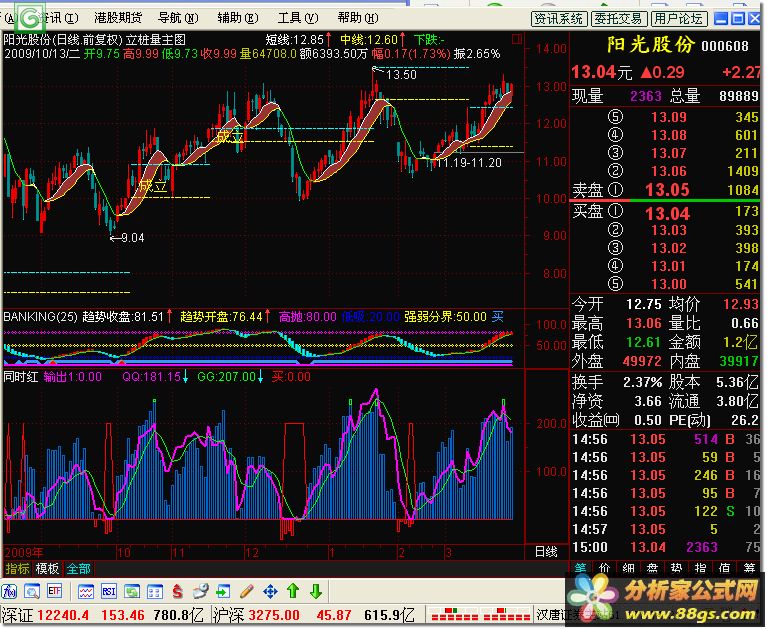Click the satellite dish data icon
The image size is (767, 629).
coord(201,592)
